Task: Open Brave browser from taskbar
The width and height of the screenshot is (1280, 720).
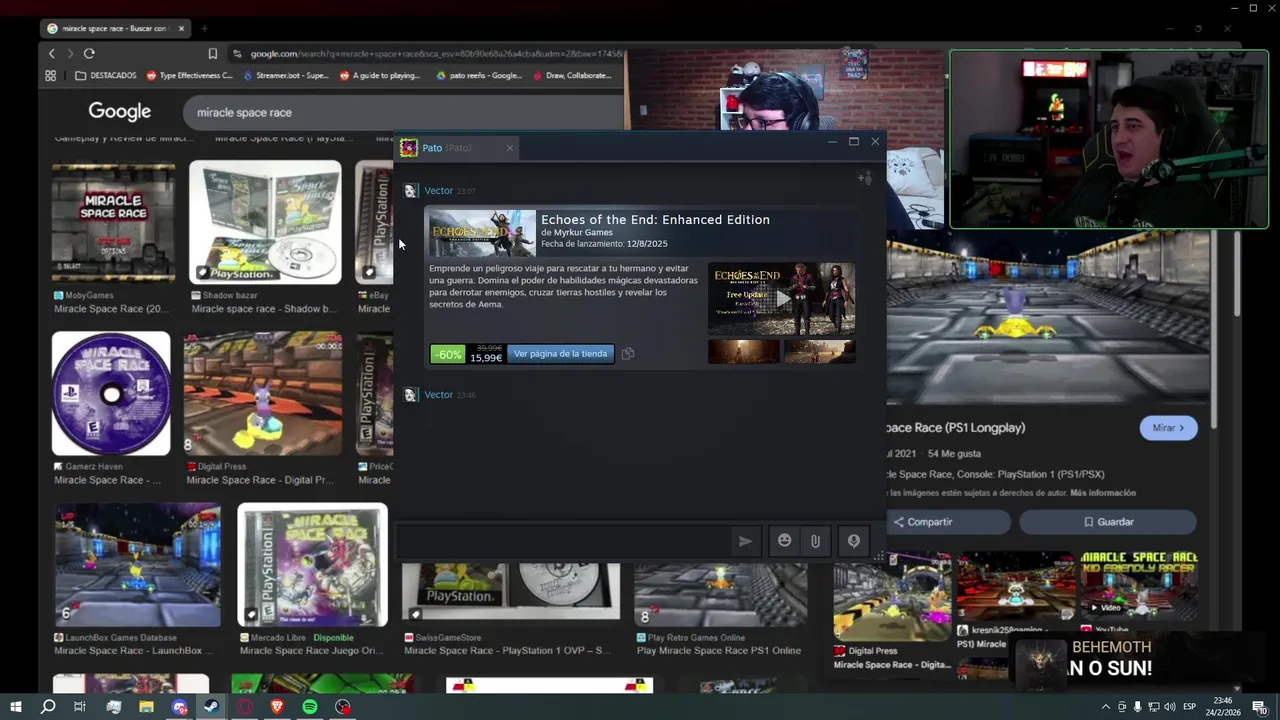Action: (x=277, y=707)
